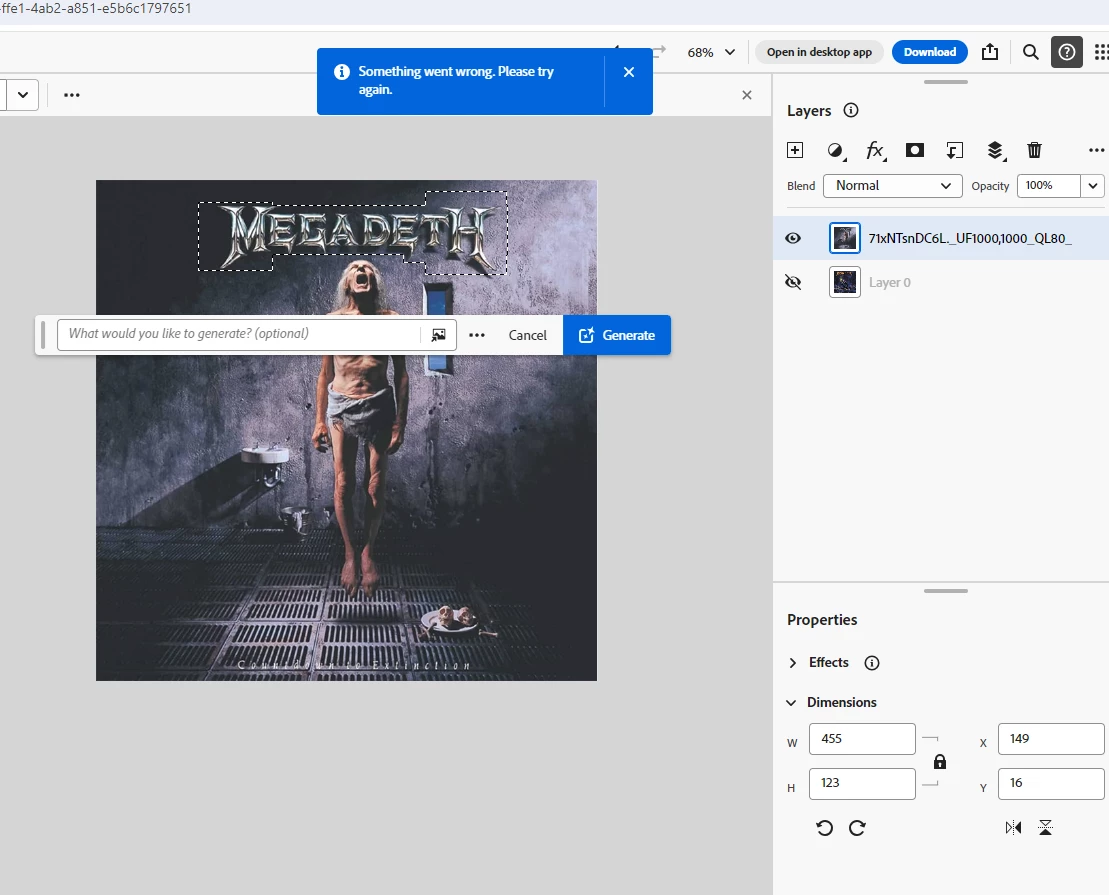Rotate layer counterclockwise
Image resolution: width=1109 pixels, height=895 pixels.
[824, 827]
